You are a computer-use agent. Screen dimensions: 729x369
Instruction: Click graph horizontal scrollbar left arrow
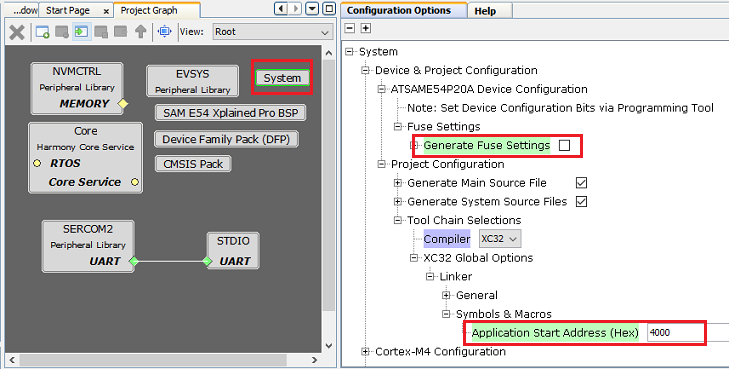point(12,360)
